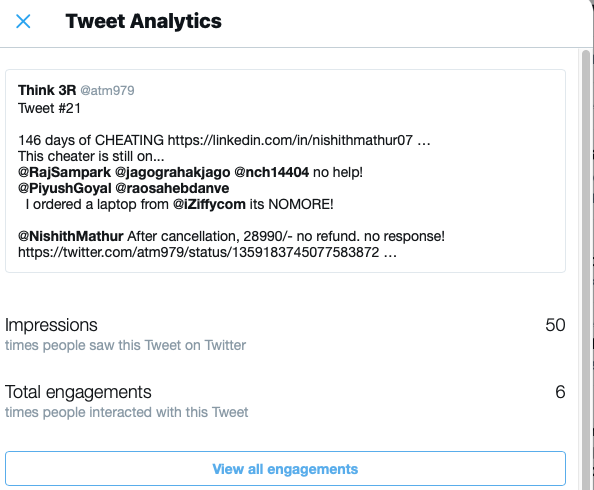Click the Think 3R author name
594x490 pixels.
point(47,90)
